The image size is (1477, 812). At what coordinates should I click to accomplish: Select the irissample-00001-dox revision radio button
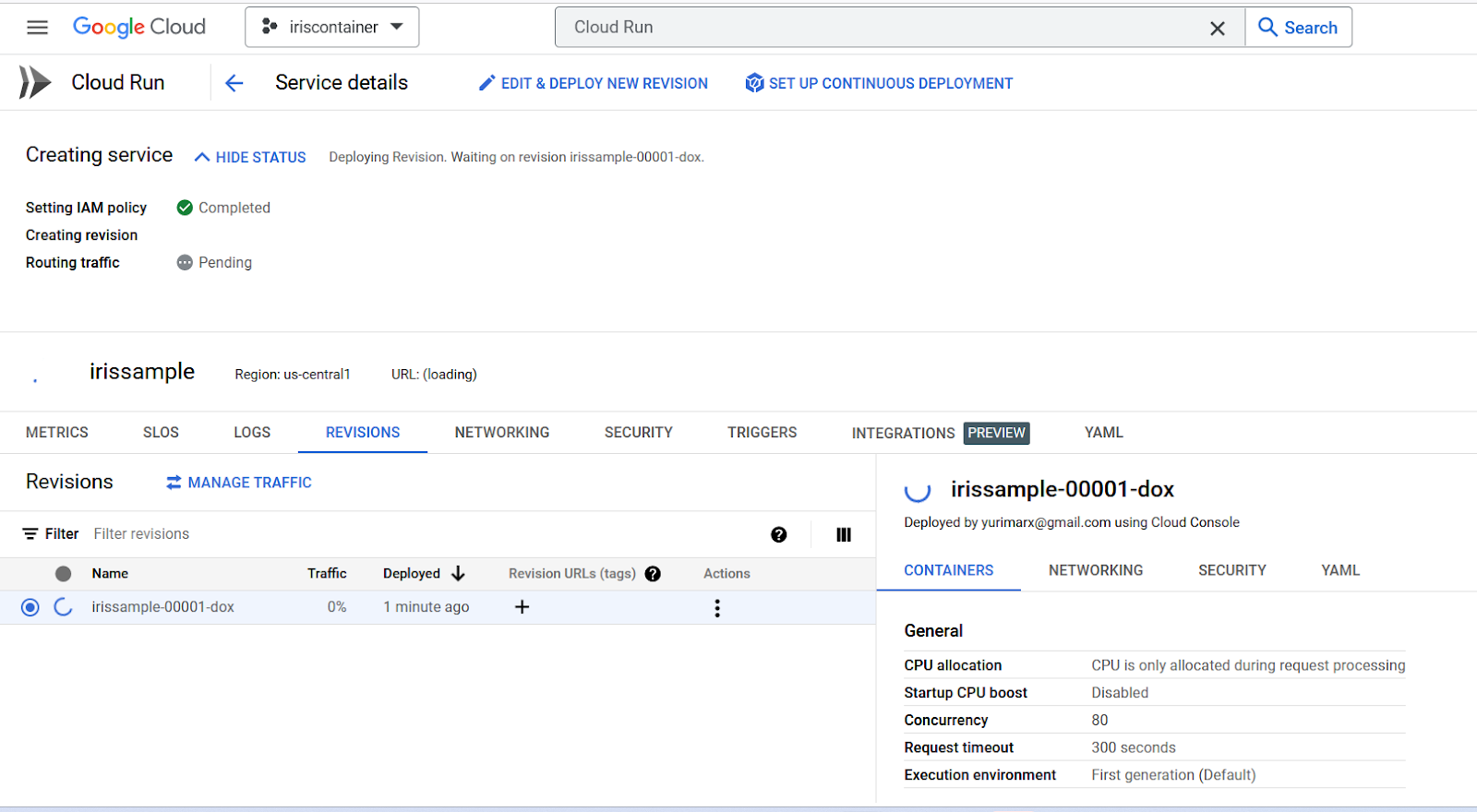30,607
